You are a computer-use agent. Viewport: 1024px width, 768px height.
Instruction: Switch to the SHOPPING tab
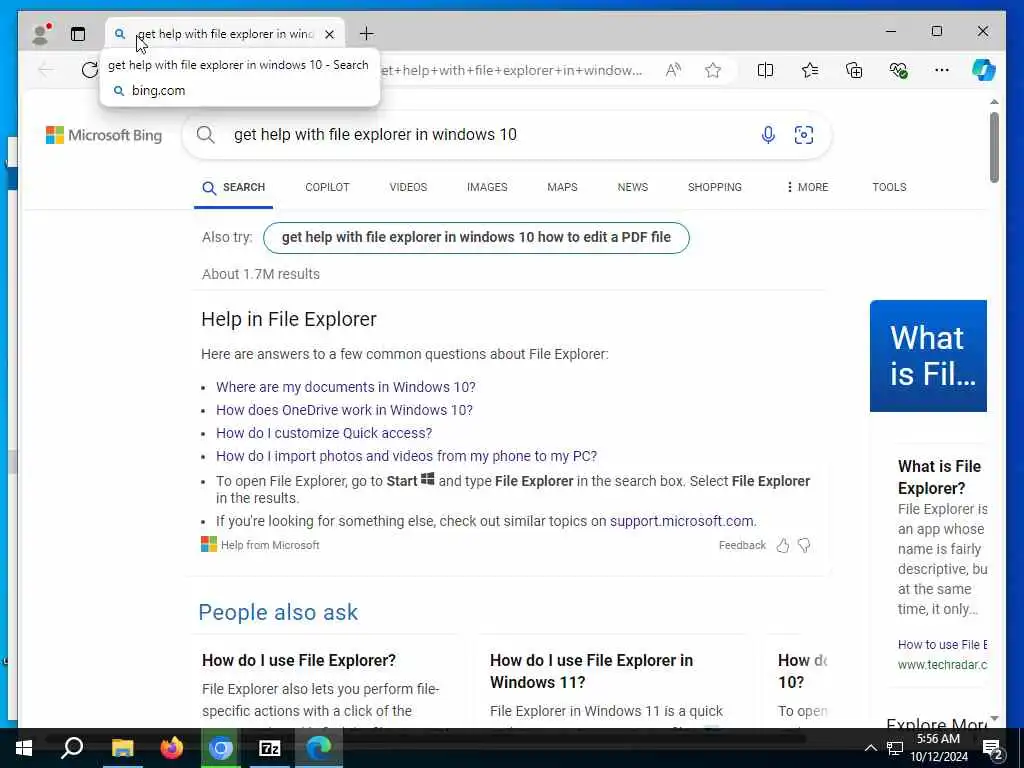[x=714, y=187]
